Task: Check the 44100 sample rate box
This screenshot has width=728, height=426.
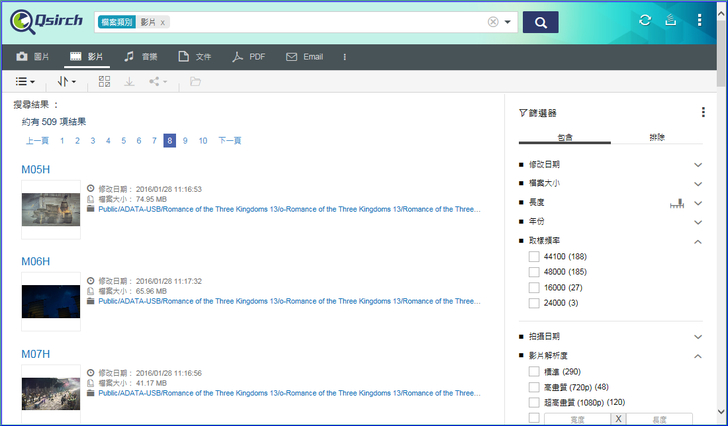Action: pyautogui.click(x=534, y=257)
